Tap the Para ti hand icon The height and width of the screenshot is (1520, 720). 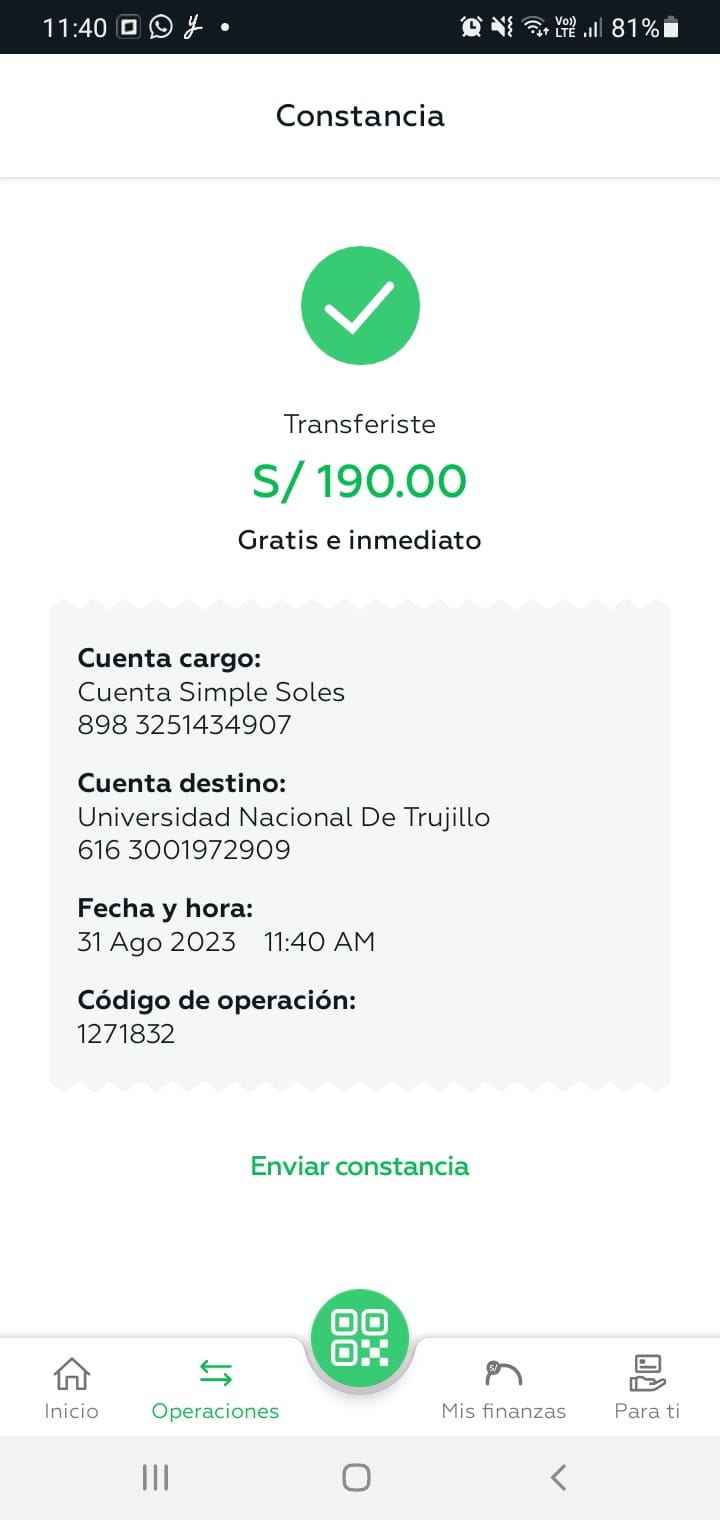coord(647,1373)
